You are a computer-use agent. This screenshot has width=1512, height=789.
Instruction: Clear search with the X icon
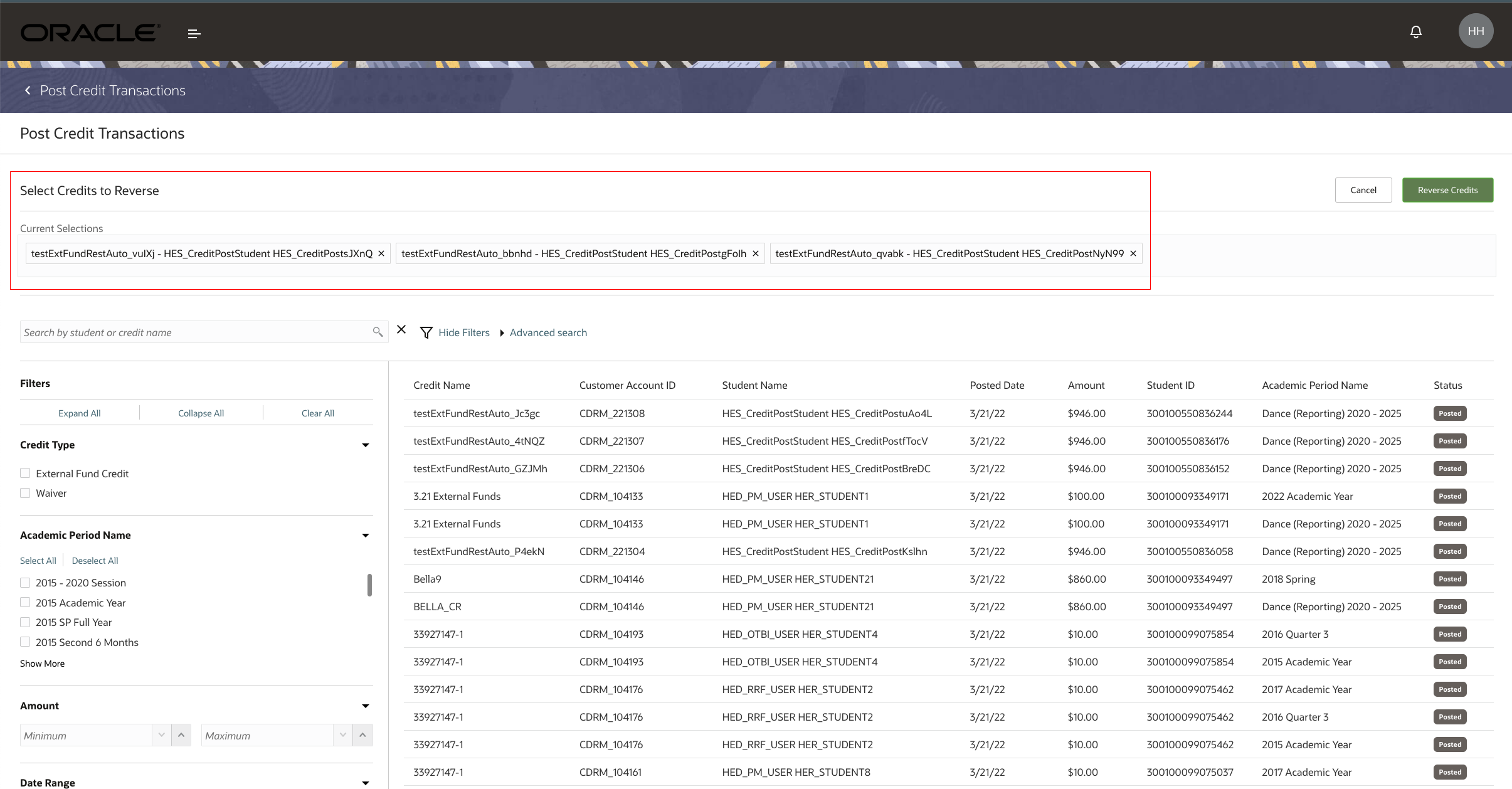tap(401, 330)
